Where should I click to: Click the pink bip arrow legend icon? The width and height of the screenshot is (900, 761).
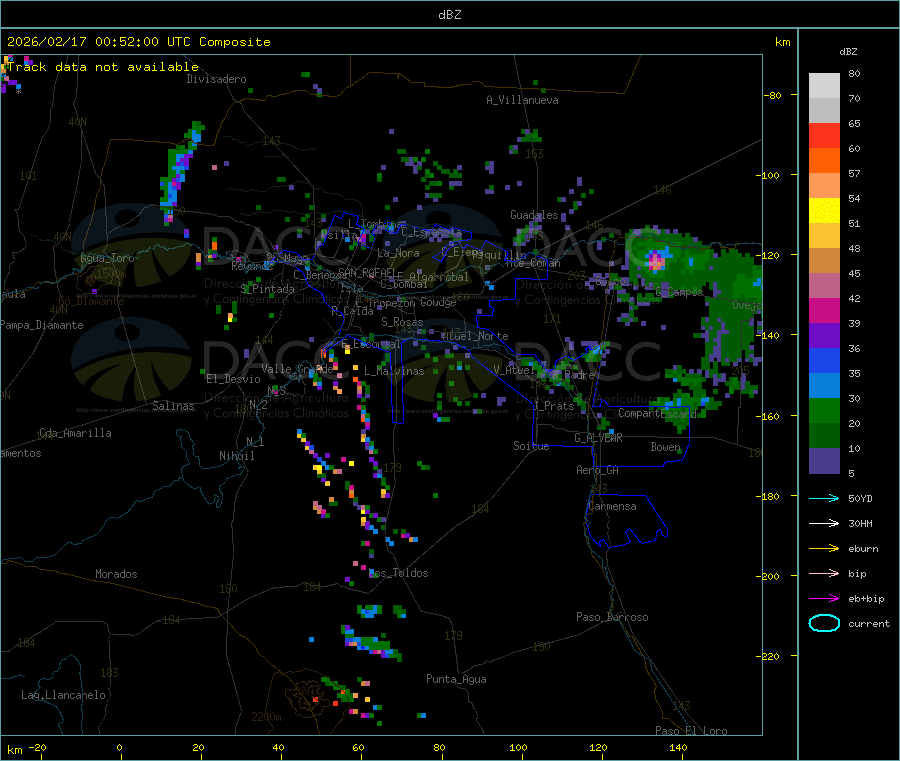(824, 573)
